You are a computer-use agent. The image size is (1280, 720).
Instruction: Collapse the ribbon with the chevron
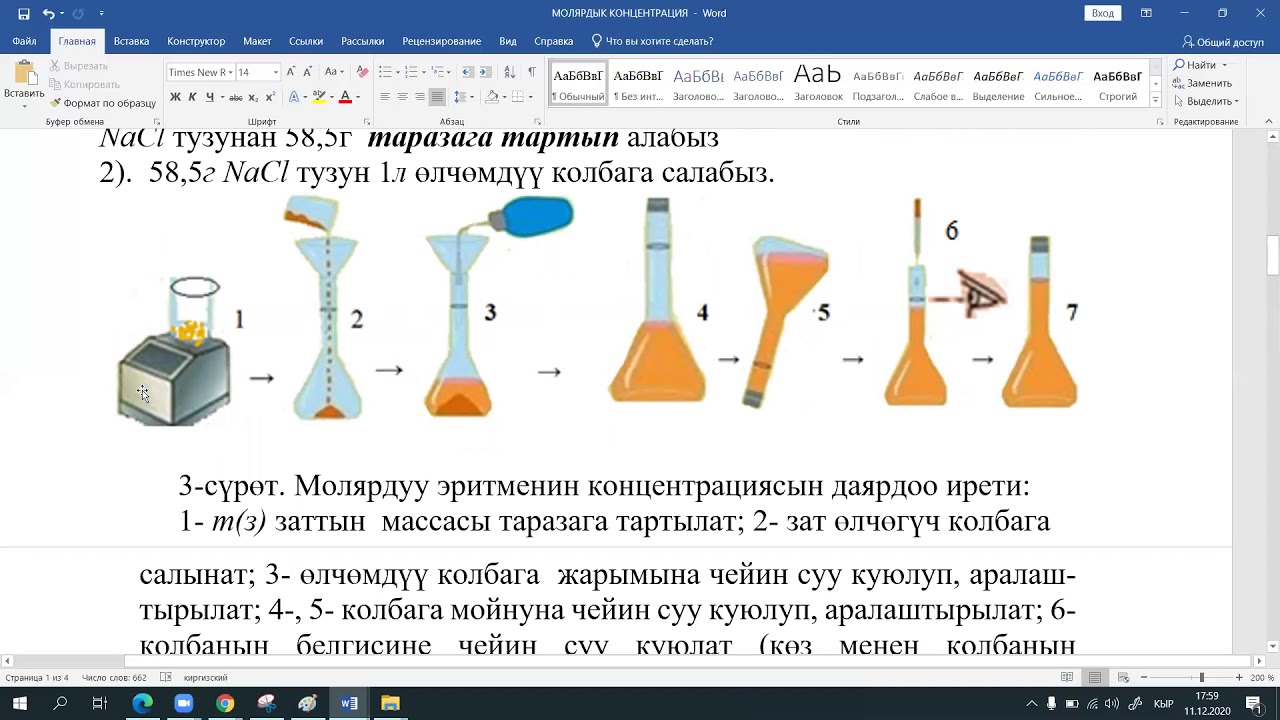pyautogui.click(x=1268, y=121)
